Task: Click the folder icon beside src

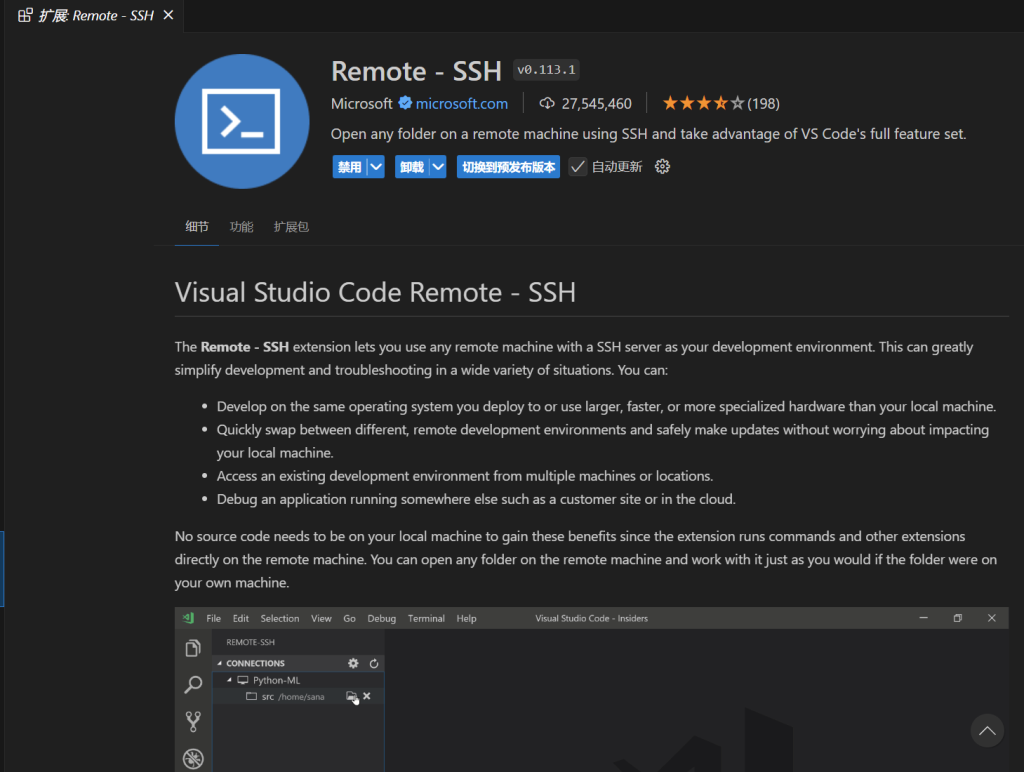Action: 251,696
